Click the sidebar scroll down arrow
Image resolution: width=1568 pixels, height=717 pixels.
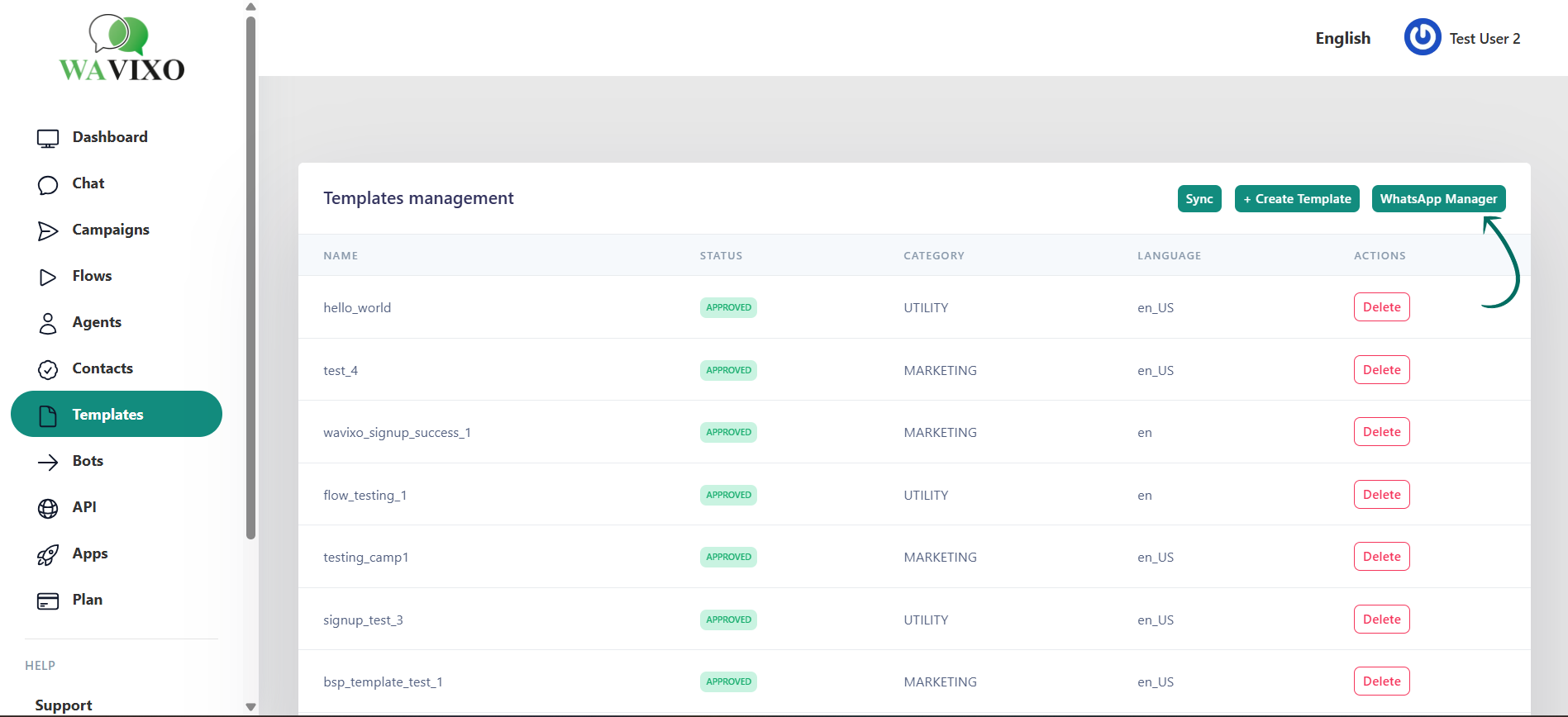[250, 707]
